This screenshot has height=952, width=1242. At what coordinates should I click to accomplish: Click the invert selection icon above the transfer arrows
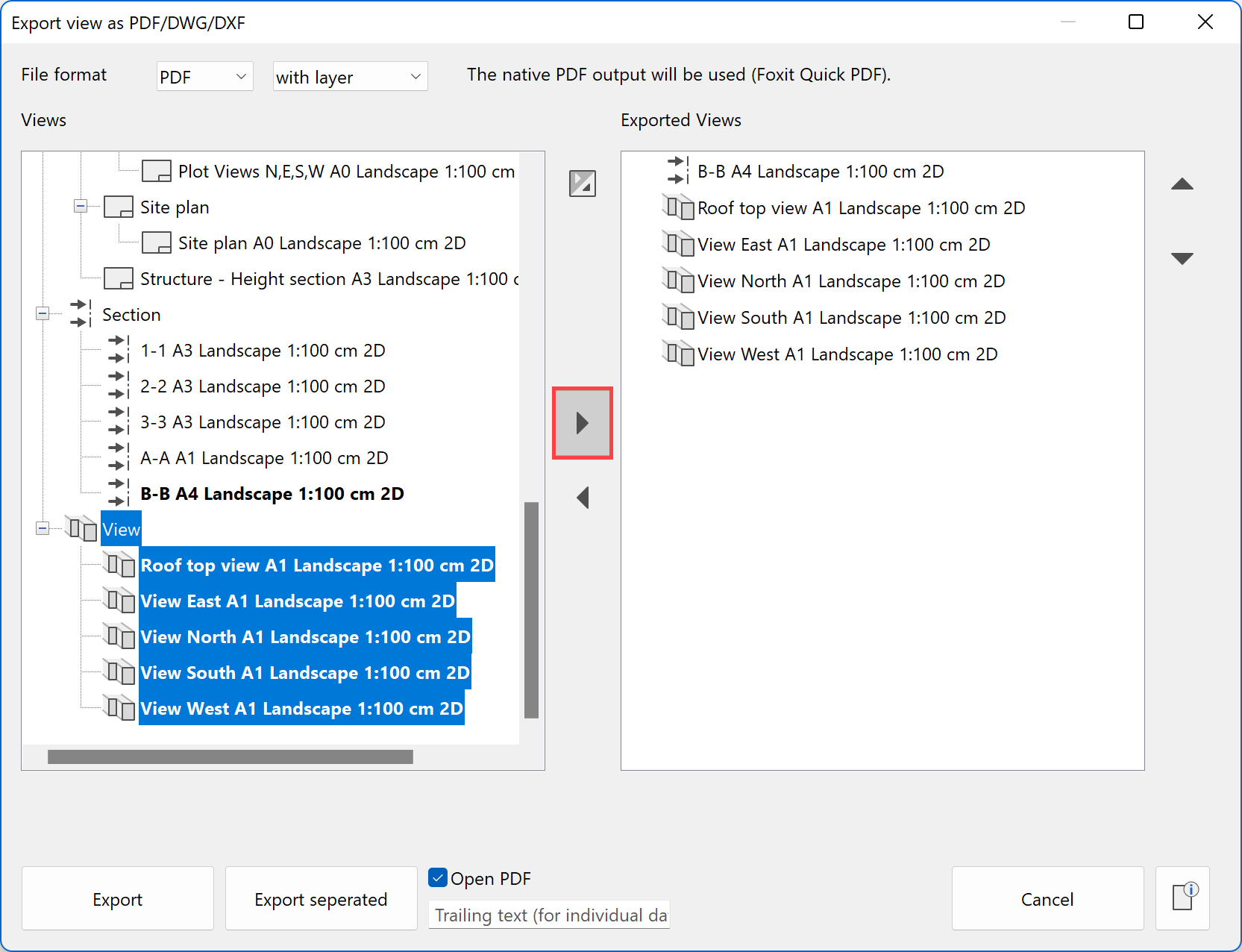pyautogui.click(x=582, y=184)
